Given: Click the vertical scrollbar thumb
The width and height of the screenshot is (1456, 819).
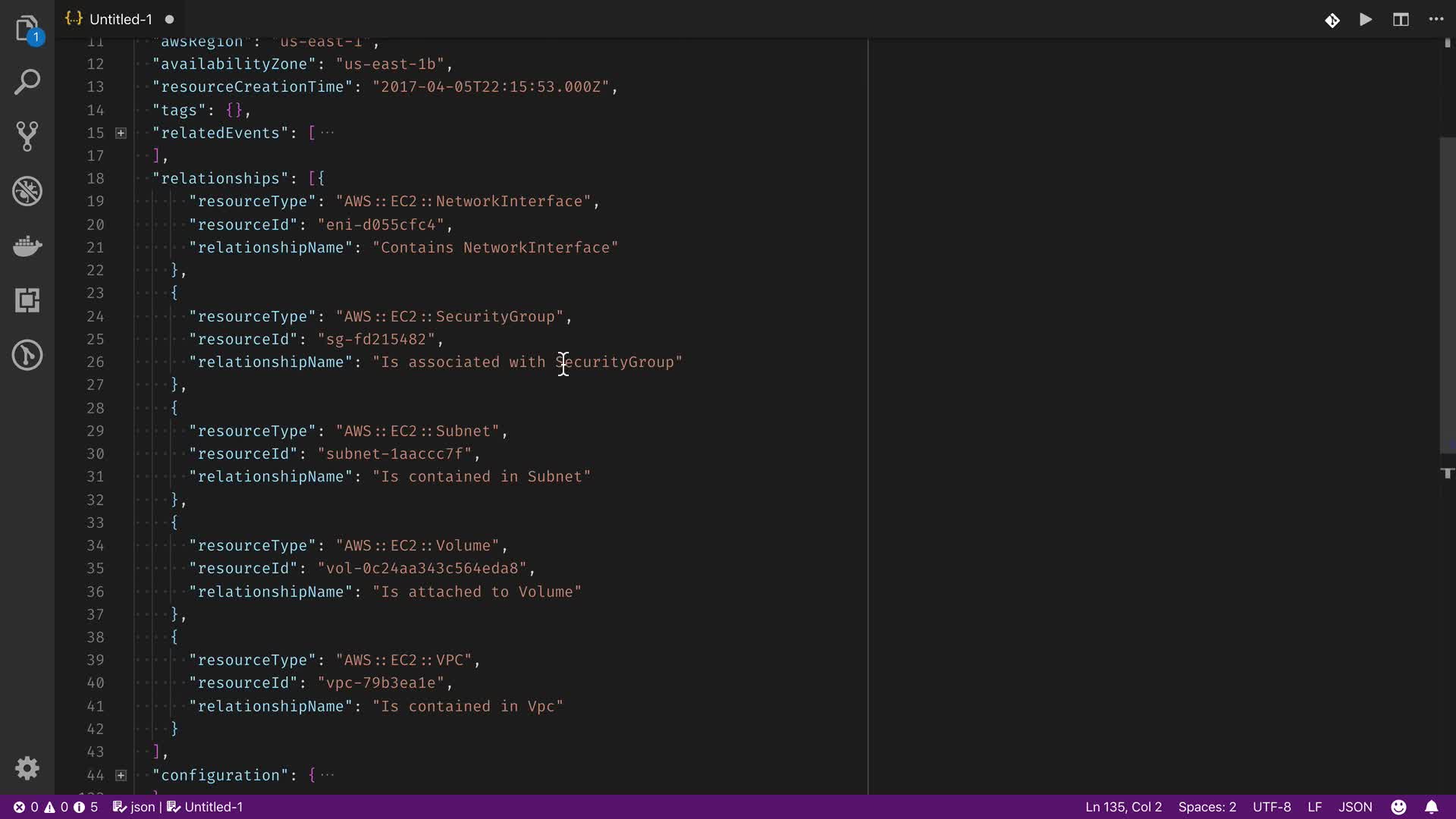Looking at the screenshot, I should click(1447, 296).
